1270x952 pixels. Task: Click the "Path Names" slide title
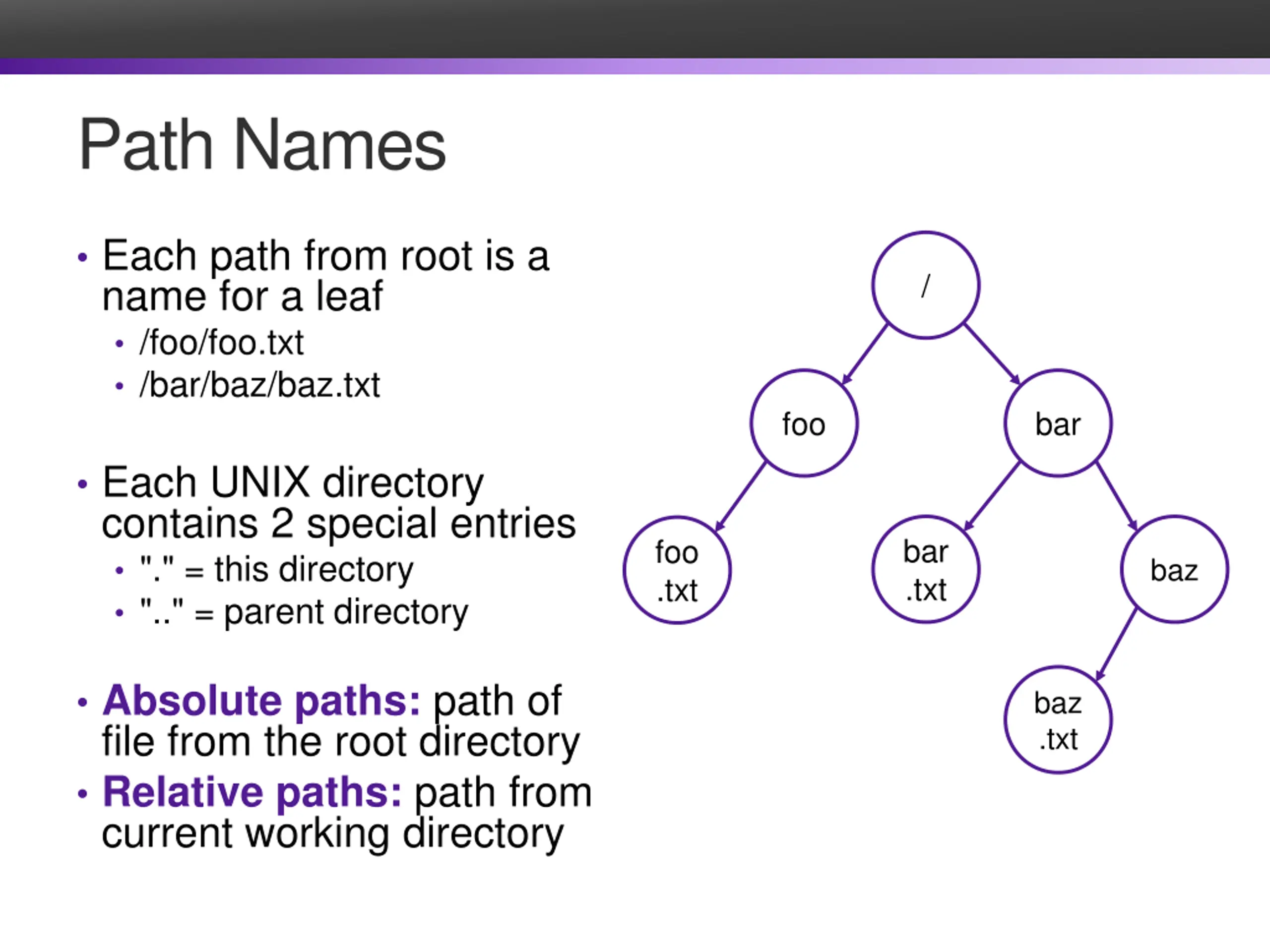point(262,145)
